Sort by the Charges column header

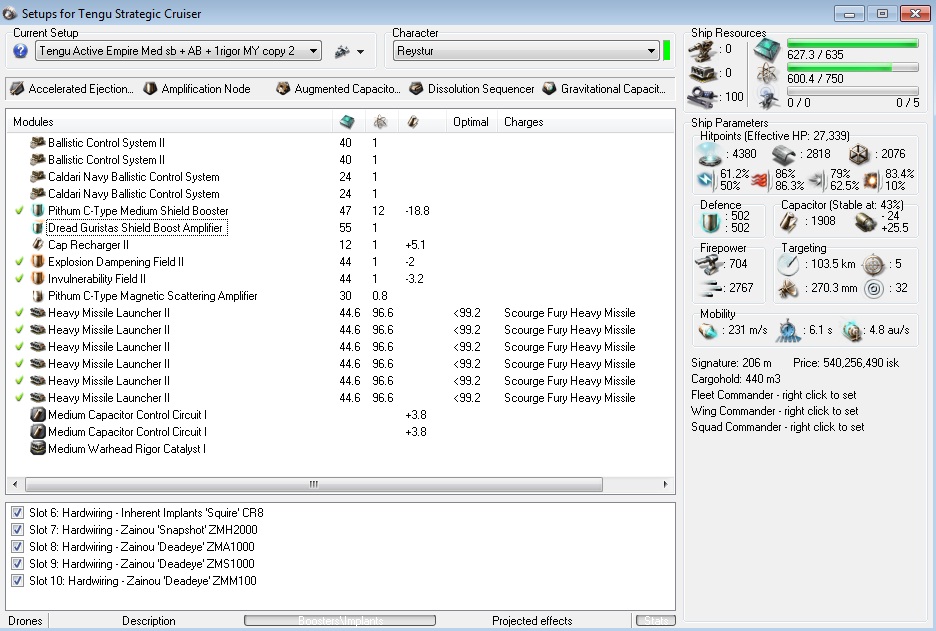[585, 122]
